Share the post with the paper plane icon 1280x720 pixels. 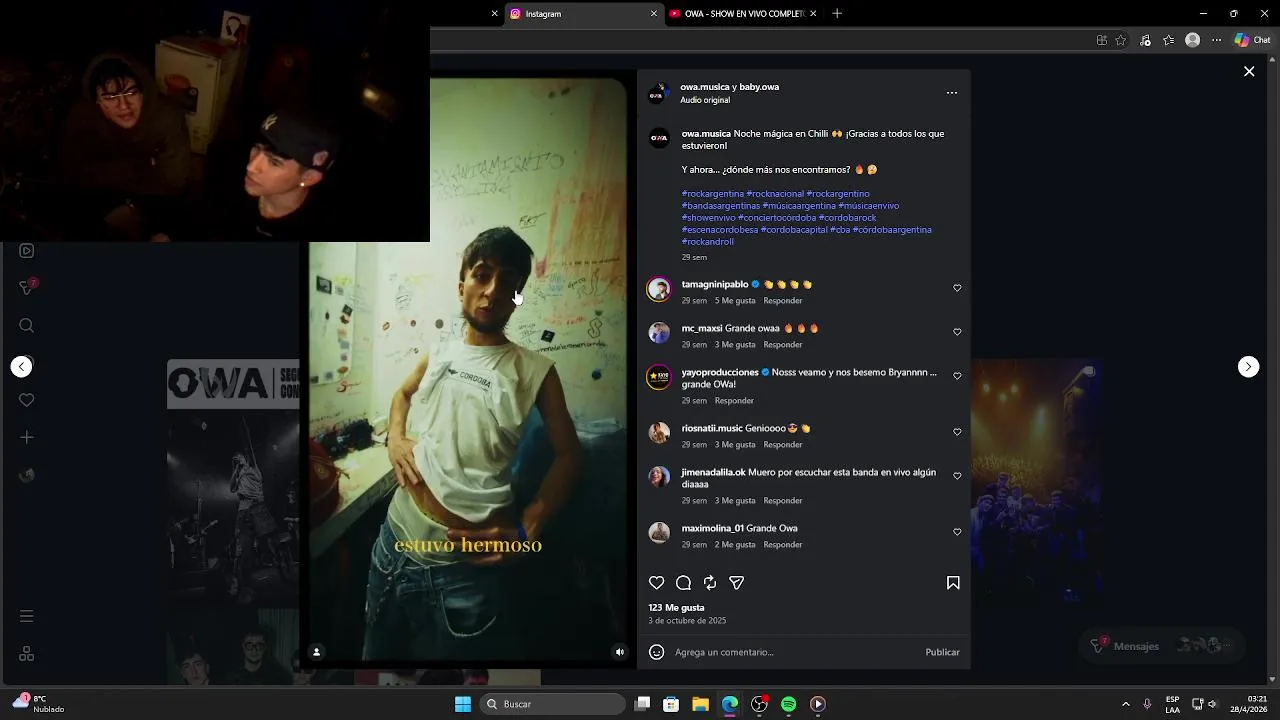click(737, 583)
